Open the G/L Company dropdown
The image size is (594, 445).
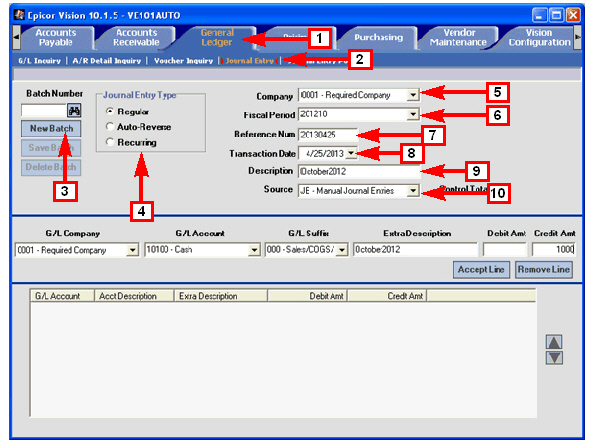pyautogui.click(x=132, y=250)
